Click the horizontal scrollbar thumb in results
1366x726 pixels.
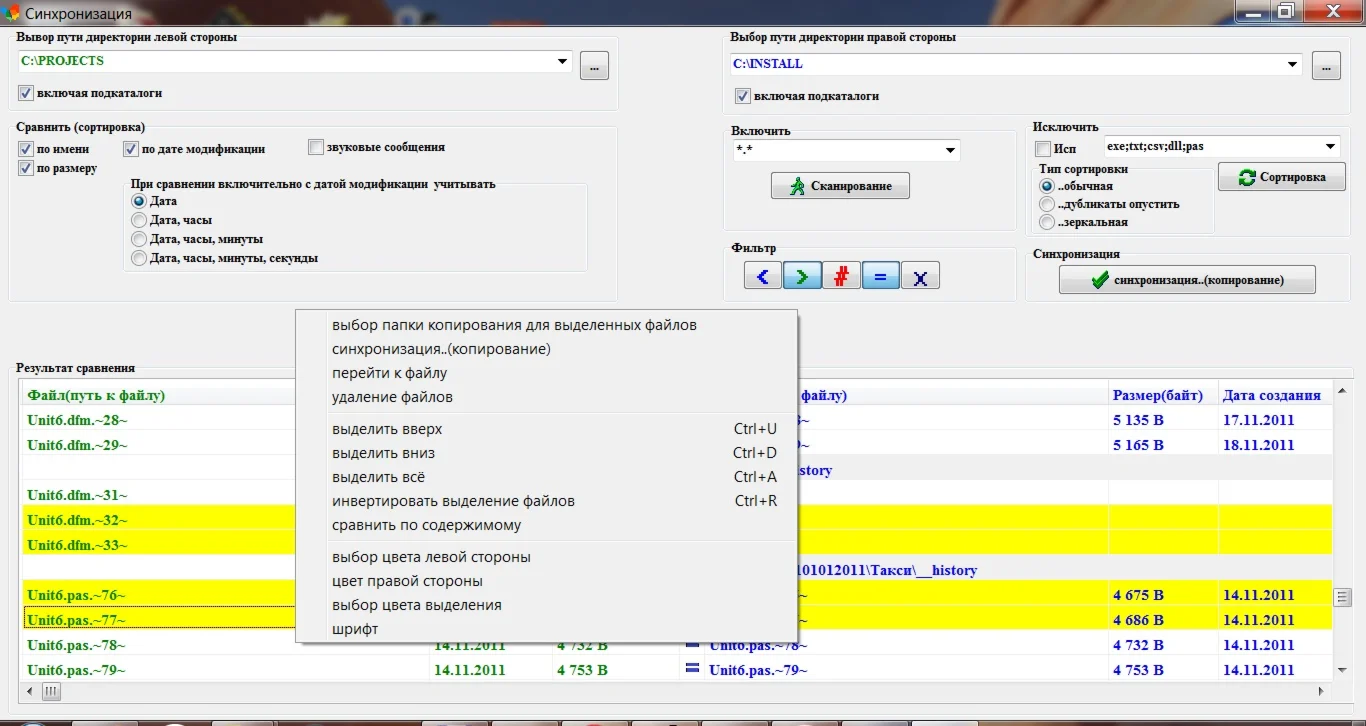(x=50, y=691)
